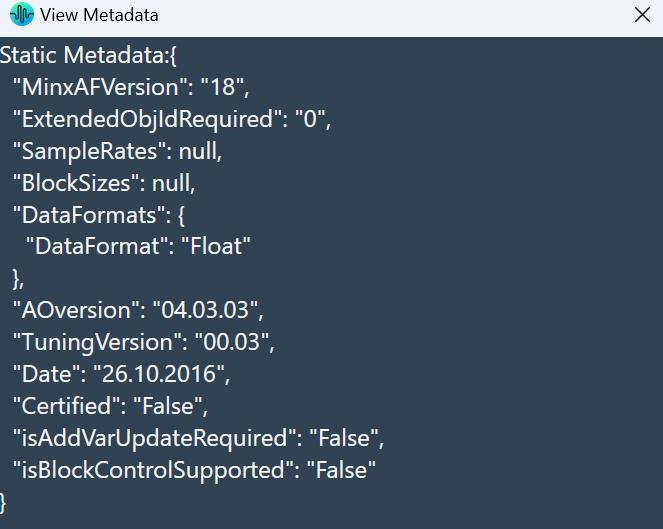This screenshot has width=663, height=529.
Task: Click the ExtendedObjIdRequired line
Action: pyautogui.click(x=172, y=119)
